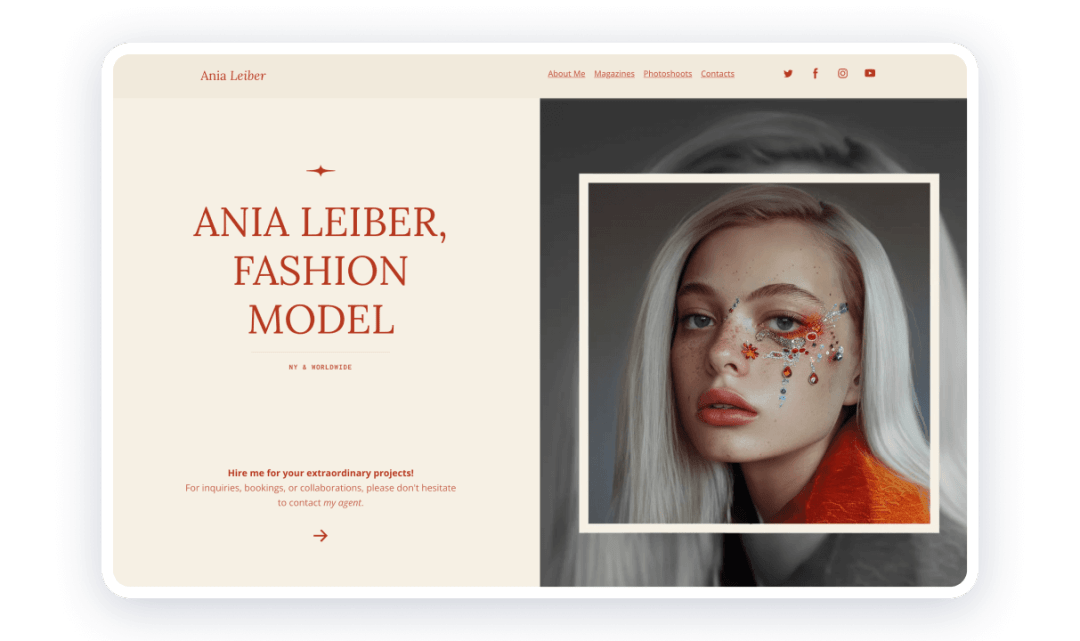The image size is (1080, 641).
Task: Select the 'NY & WORLDWIDE' tagline
Action: click(320, 366)
